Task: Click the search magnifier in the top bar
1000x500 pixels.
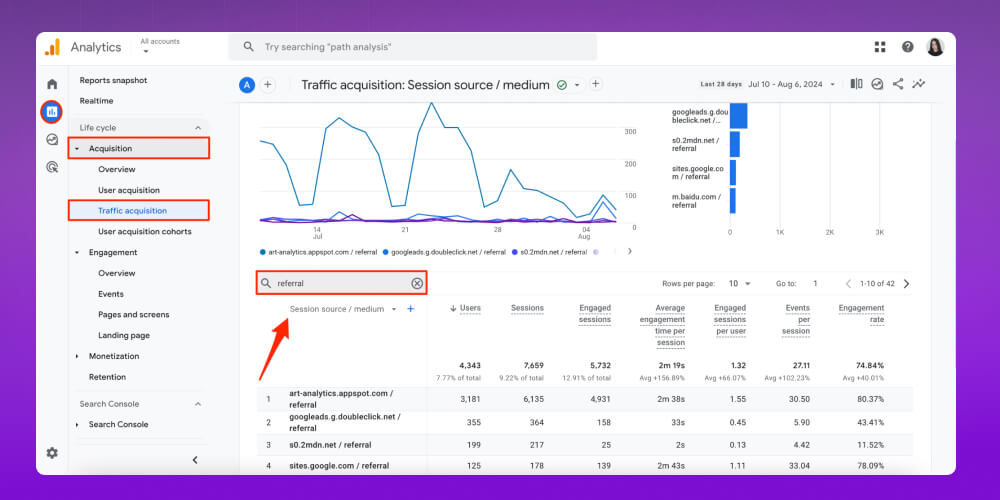Action: [249, 47]
